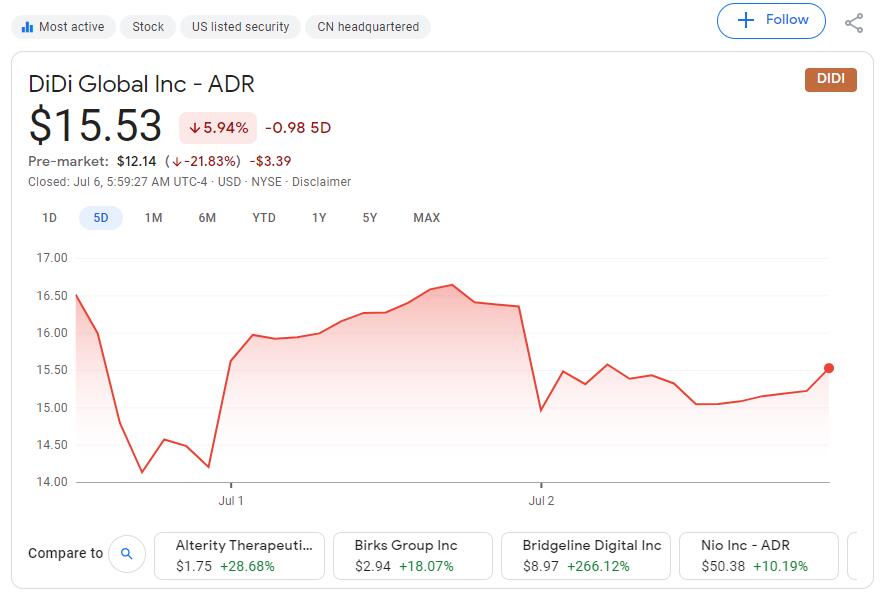Click the red endpoint marker on chart
The image size is (887, 599).
tap(829, 368)
